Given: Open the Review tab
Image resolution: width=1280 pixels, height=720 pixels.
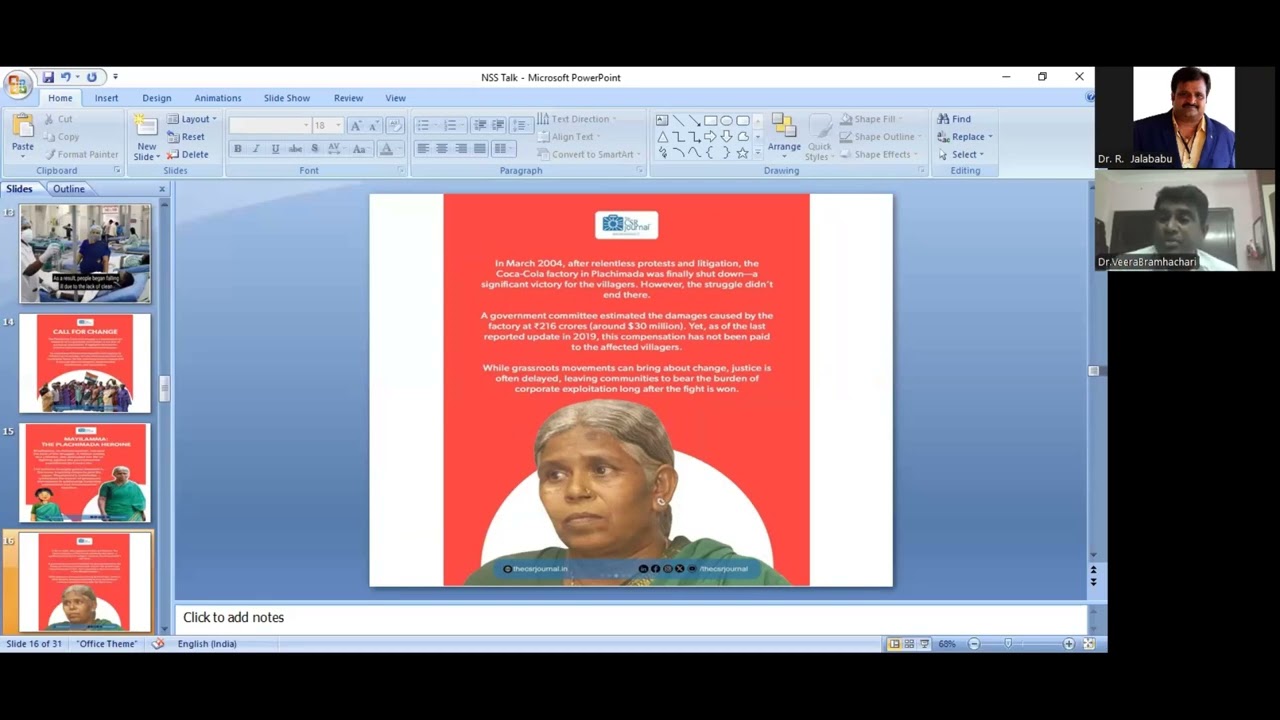Looking at the screenshot, I should point(348,98).
